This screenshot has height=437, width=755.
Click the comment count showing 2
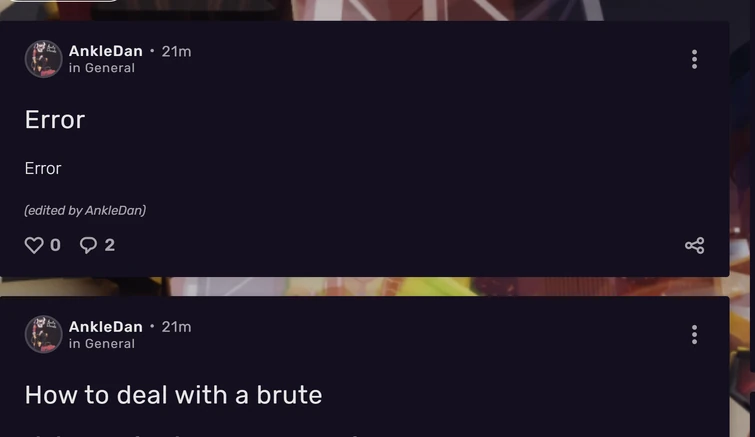(x=110, y=245)
